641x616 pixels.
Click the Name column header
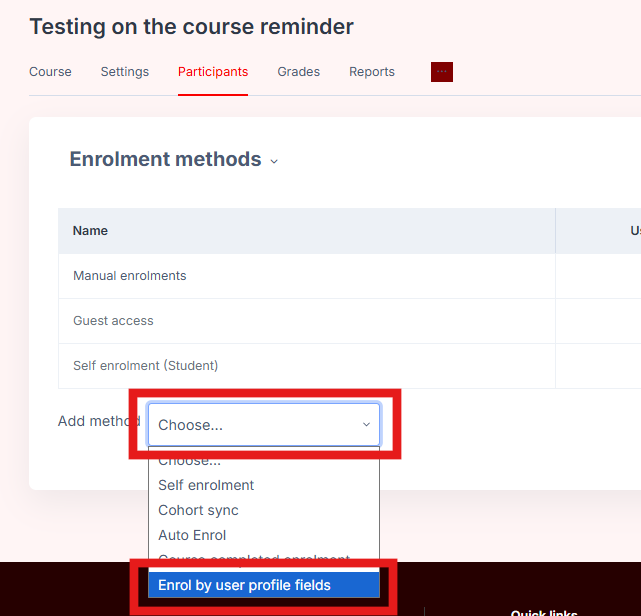tap(90, 231)
